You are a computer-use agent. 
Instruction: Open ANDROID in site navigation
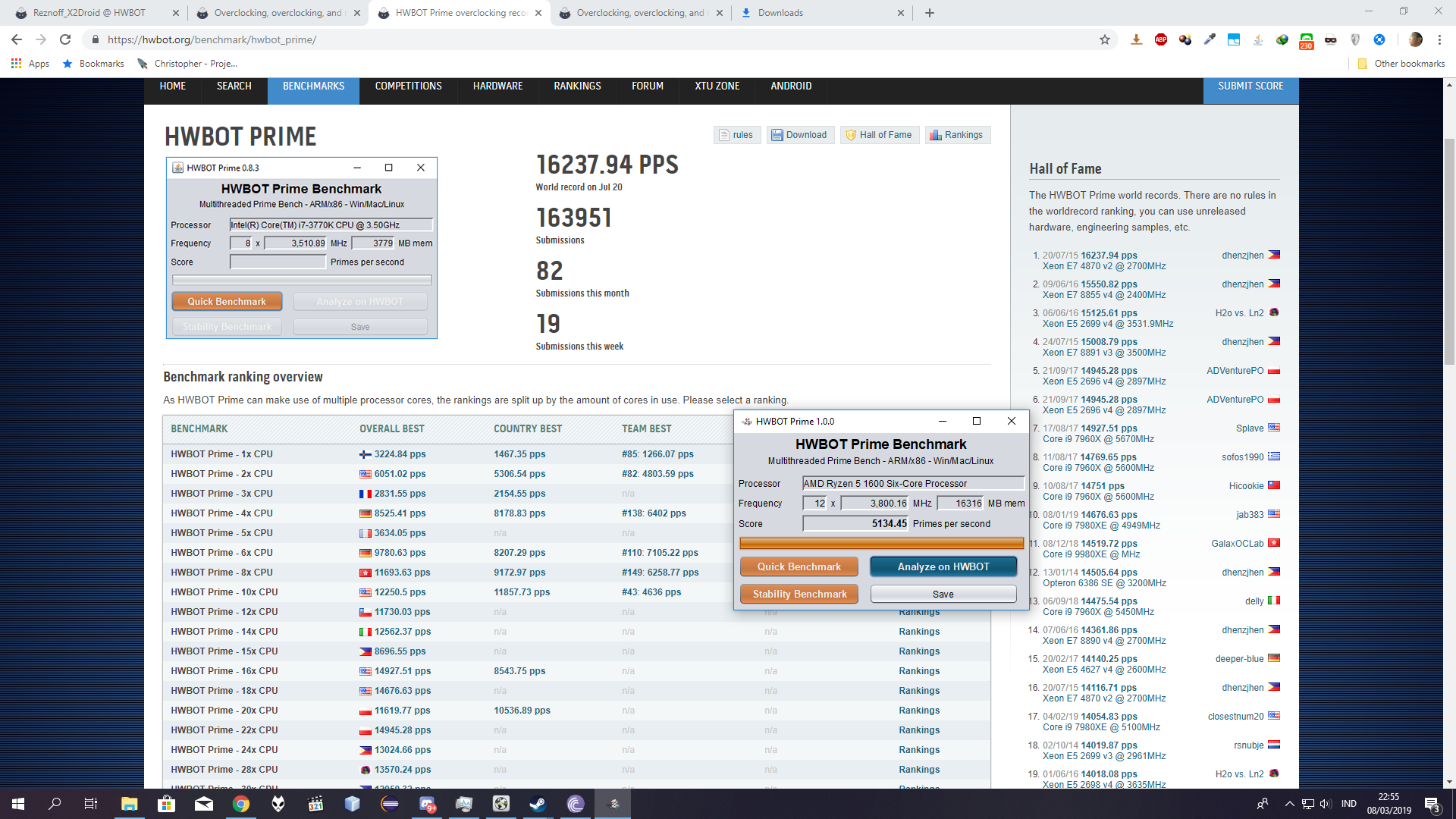tap(791, 86)
